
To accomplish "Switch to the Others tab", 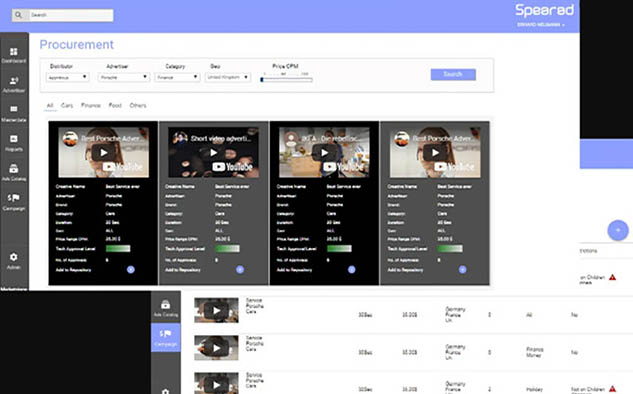I will (x=138, y=105).
